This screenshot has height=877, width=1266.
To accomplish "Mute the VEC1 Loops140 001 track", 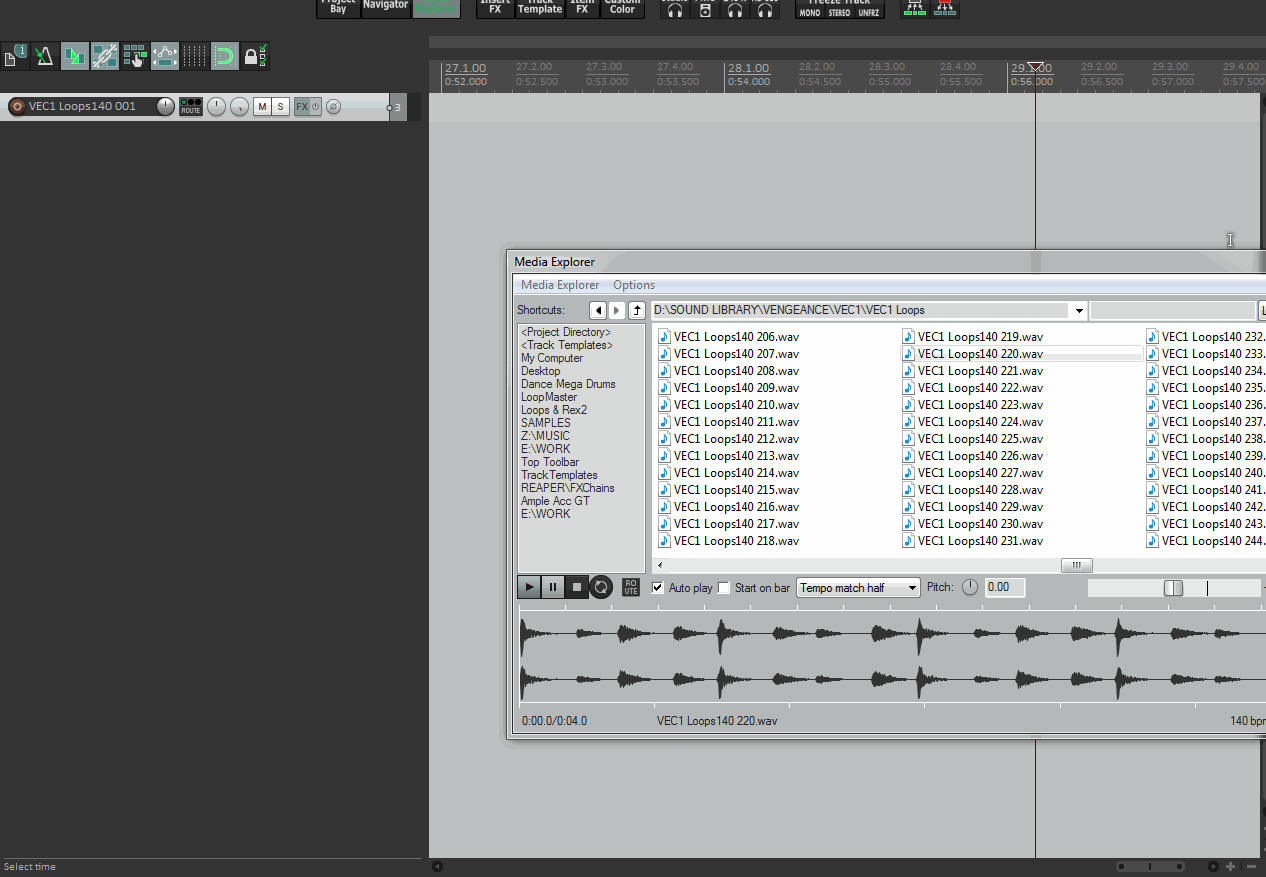I will pyautogui.click(x=262, y=107).
